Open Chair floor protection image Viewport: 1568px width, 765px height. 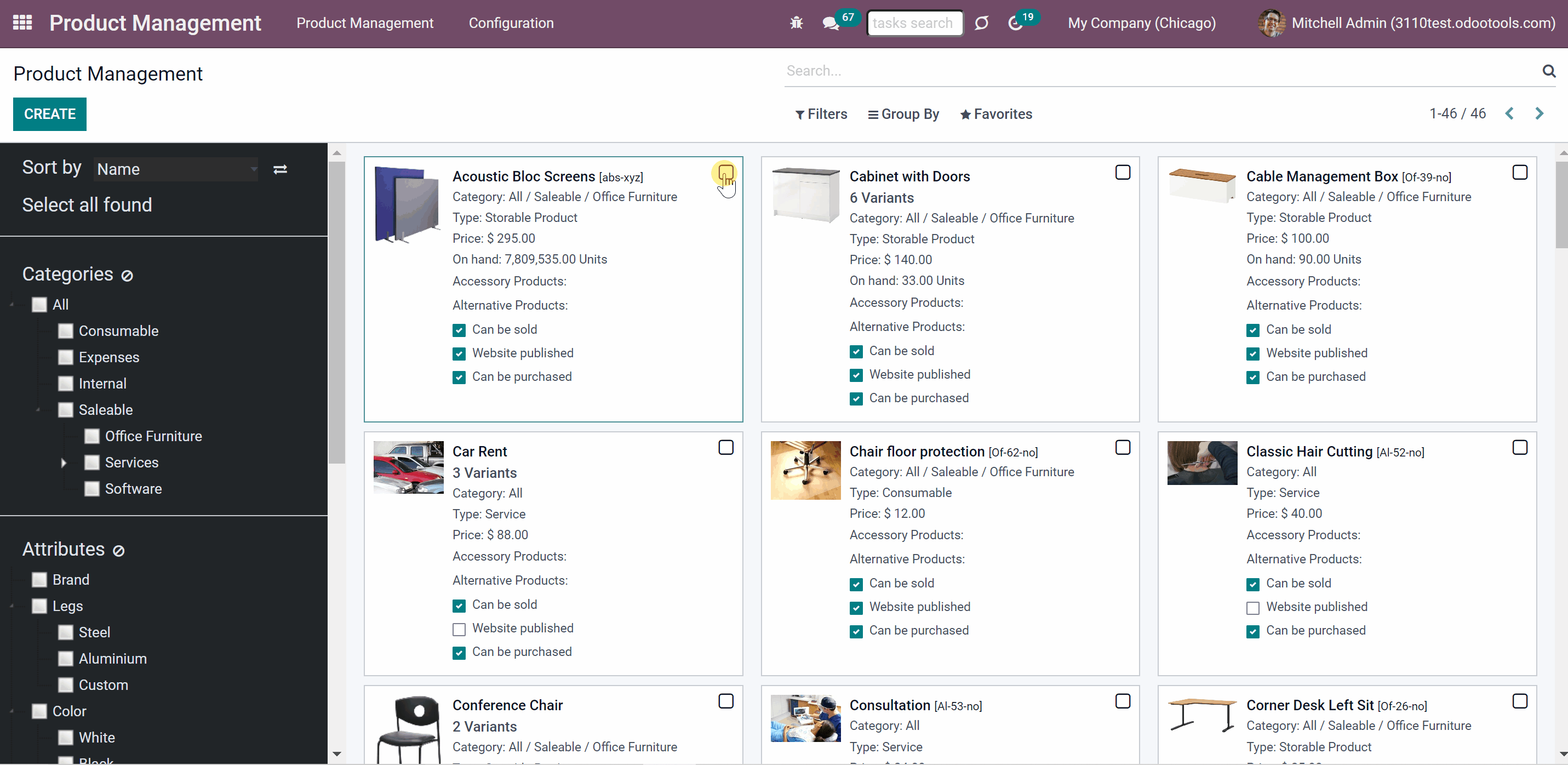pos(805,470)
